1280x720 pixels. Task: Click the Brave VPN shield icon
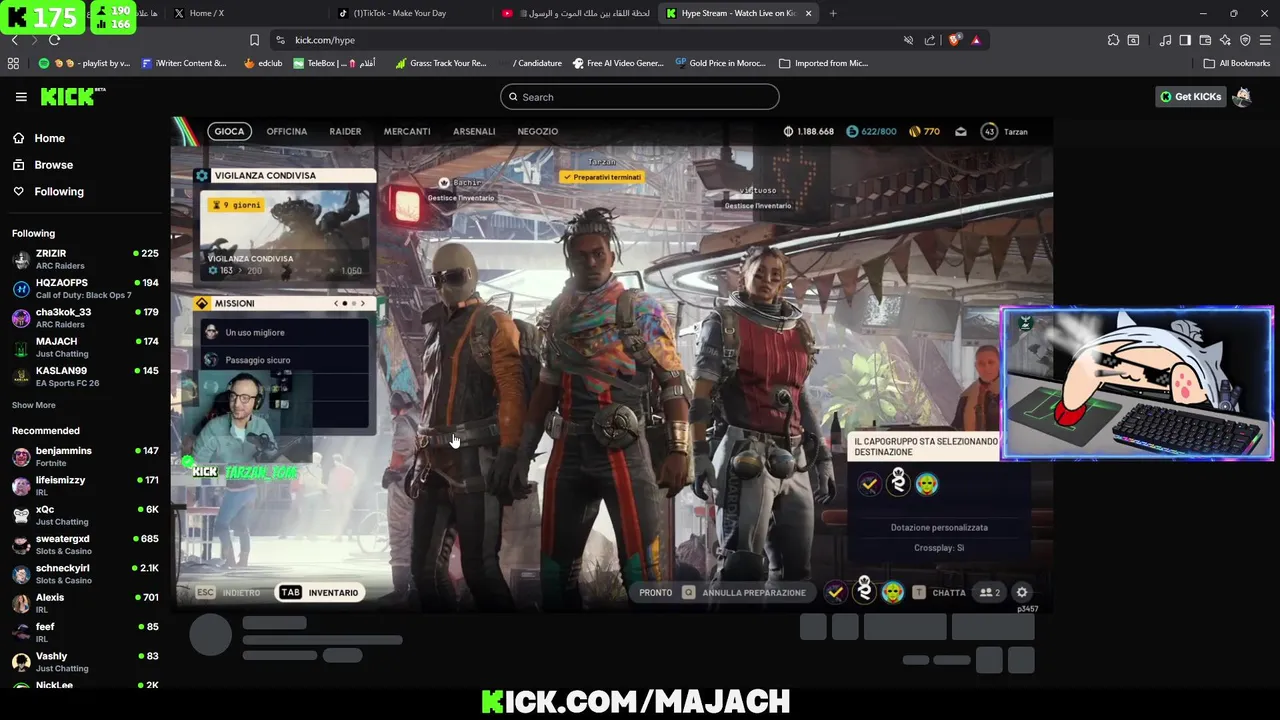point(1245,40)
